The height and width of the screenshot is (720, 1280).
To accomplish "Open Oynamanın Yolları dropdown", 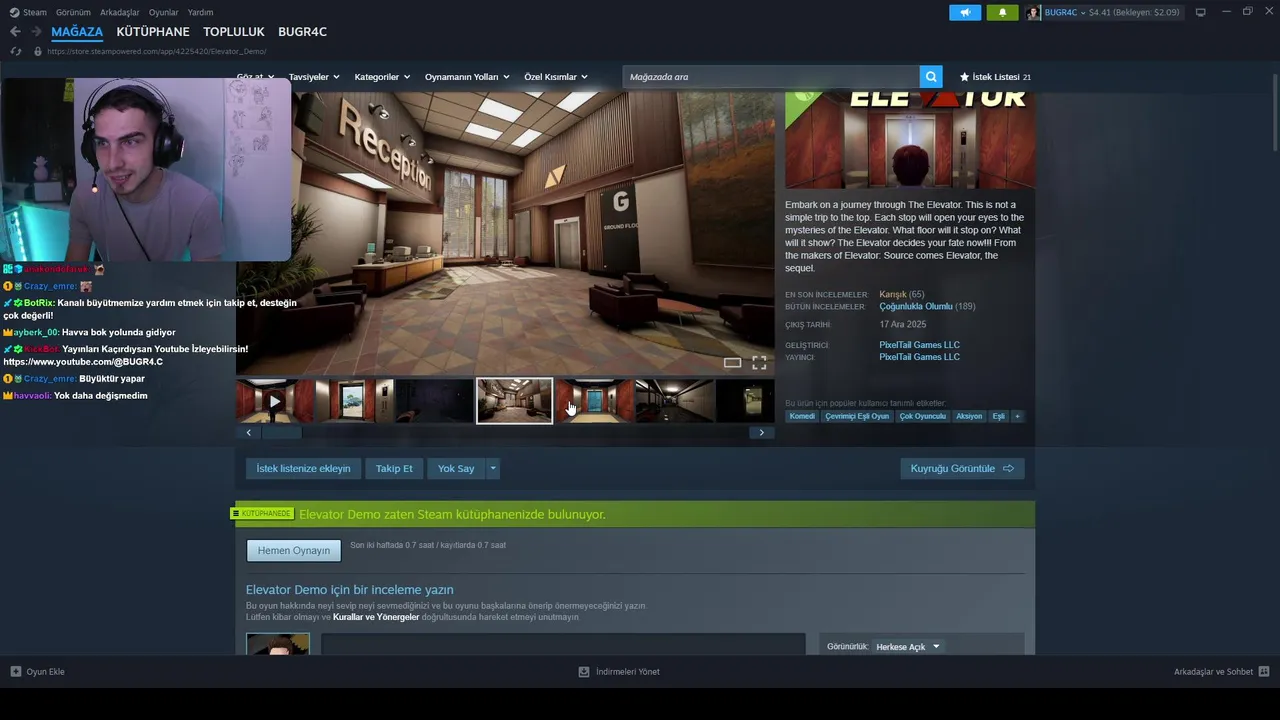I will click(x=467, y=77).
